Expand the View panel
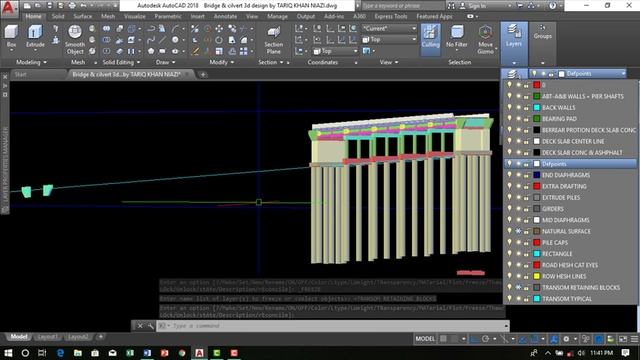The image size is (640, 360). [389, 62]
